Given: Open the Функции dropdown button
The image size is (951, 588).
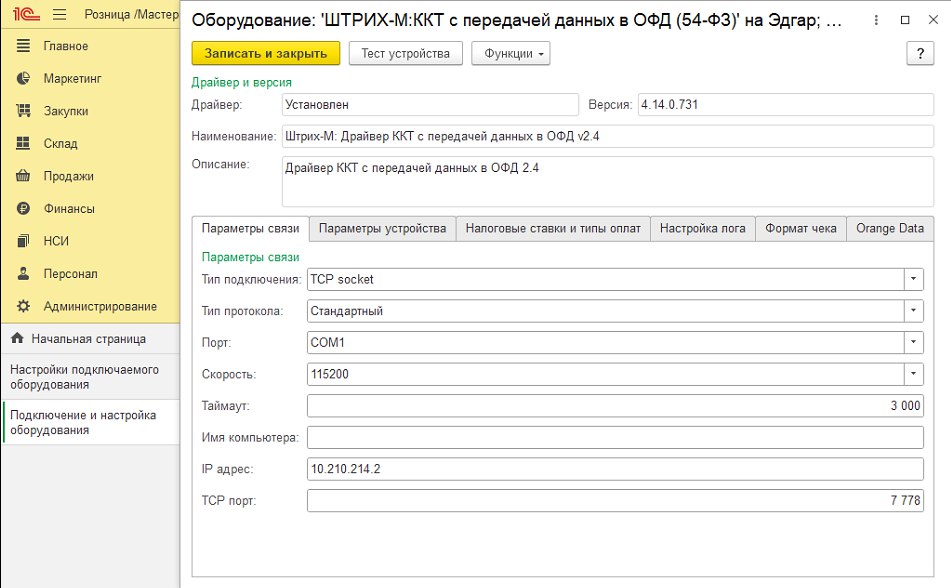Looking at the screenshot, I should [x=511, y=54].
